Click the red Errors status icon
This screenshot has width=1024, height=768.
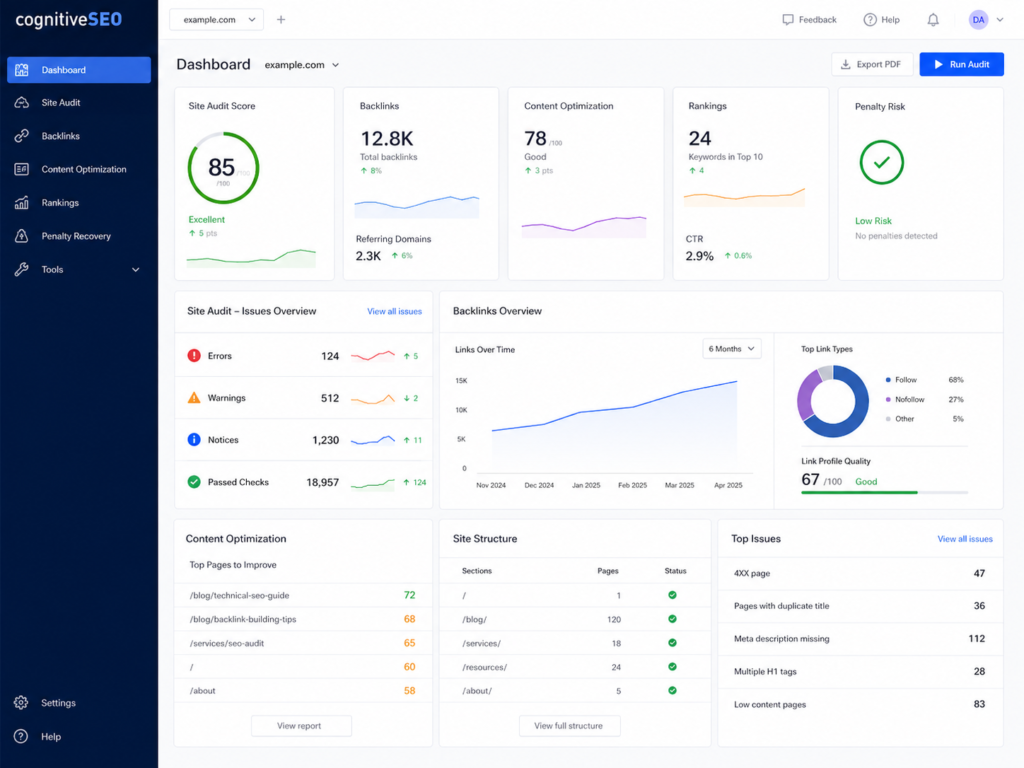click(194, 356)
